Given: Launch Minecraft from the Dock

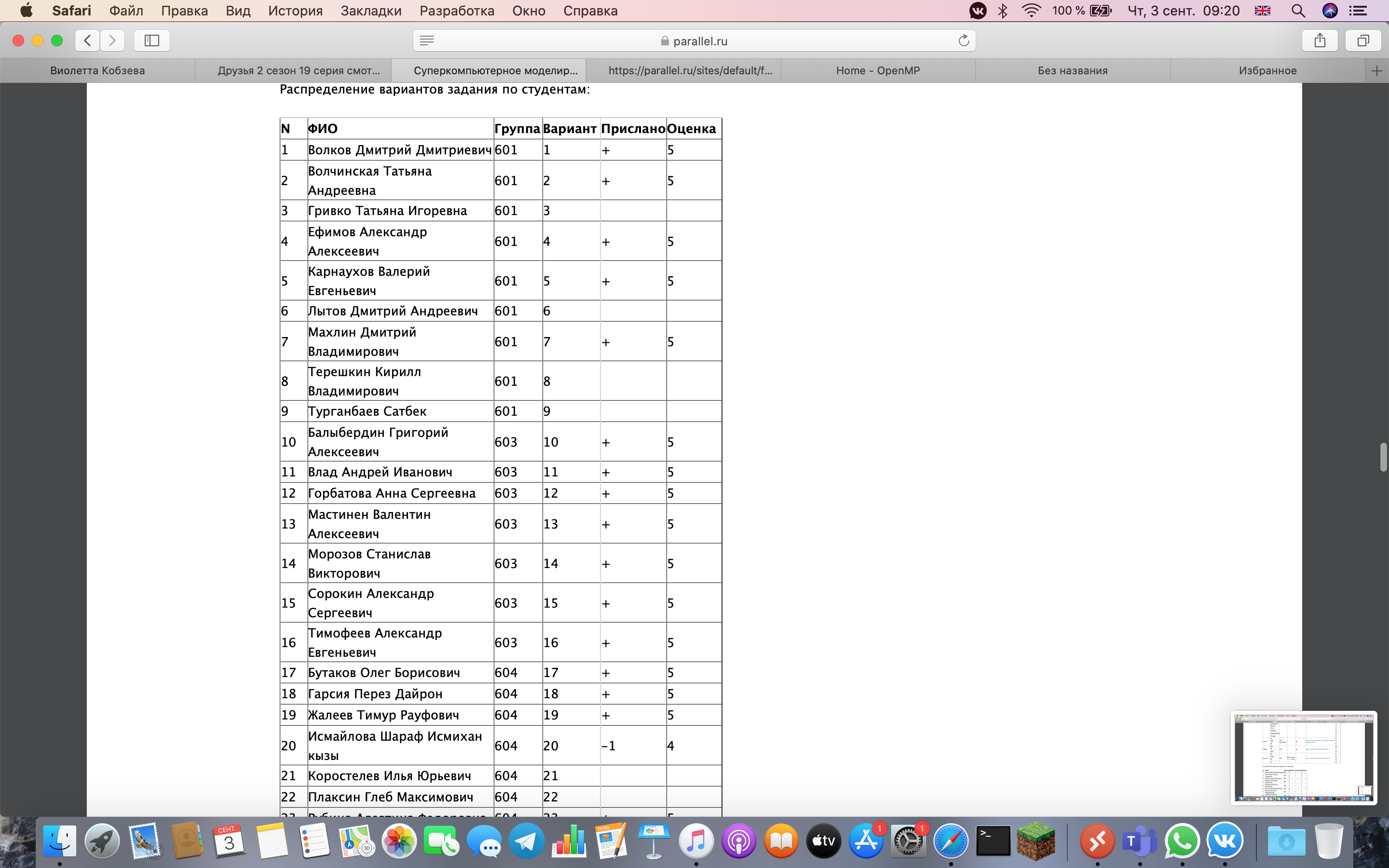Looking at the screenshot, I should pos(1035,841).
